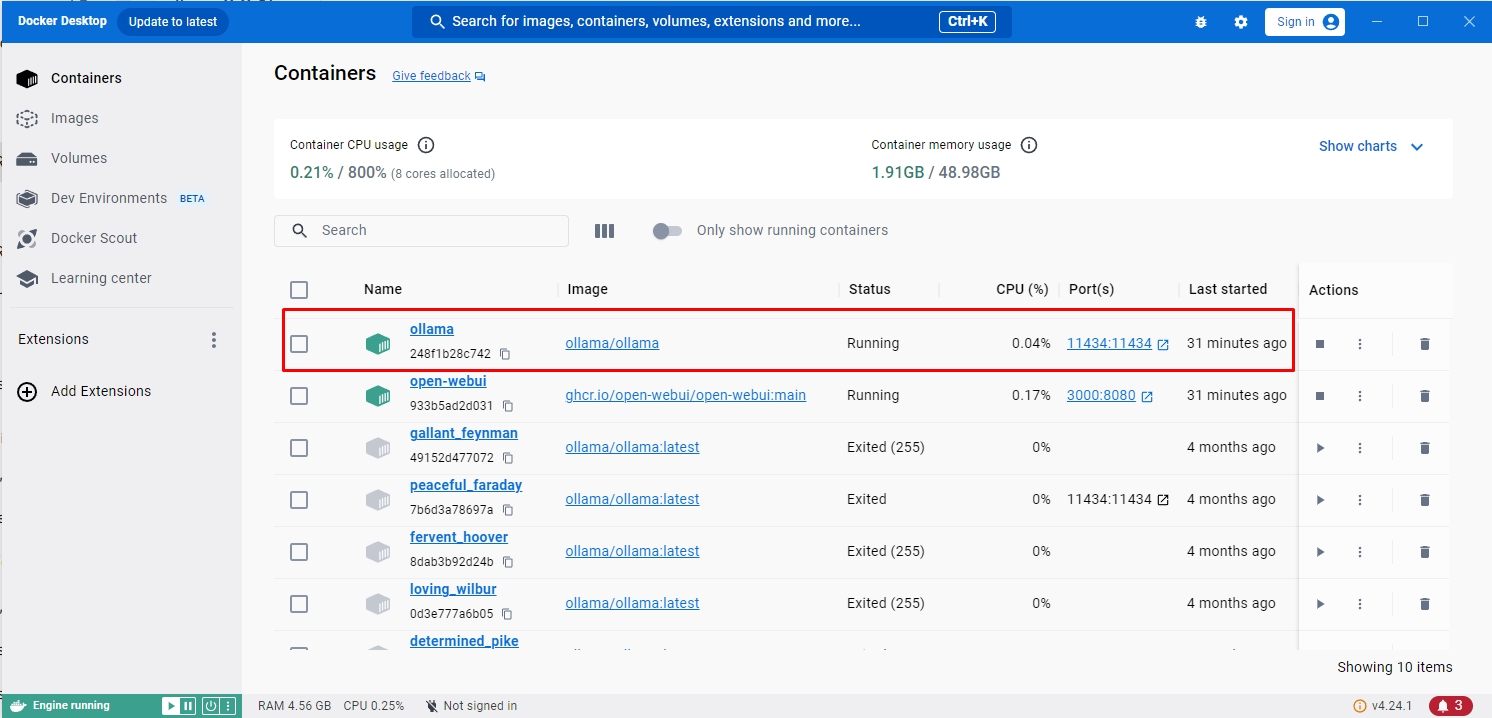The height and width of the screenshot is (718, 1492).
Task: Delete the fervent_hoover container
Action: click(1425, 552)
